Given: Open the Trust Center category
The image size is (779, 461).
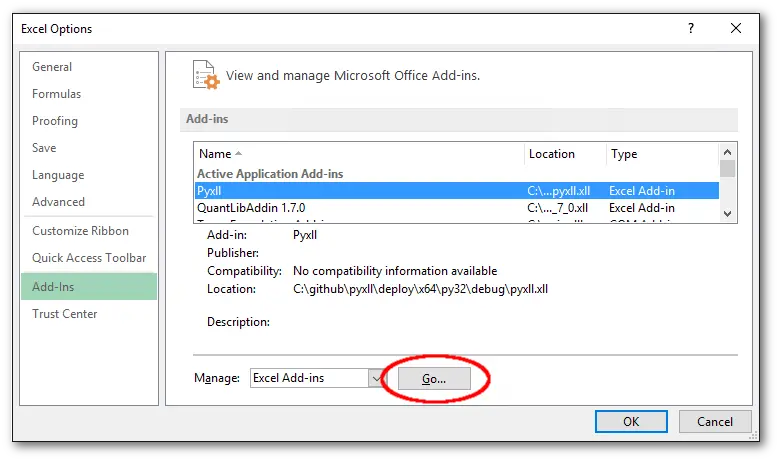Looking at the screenshot, I should pos(65,313).
